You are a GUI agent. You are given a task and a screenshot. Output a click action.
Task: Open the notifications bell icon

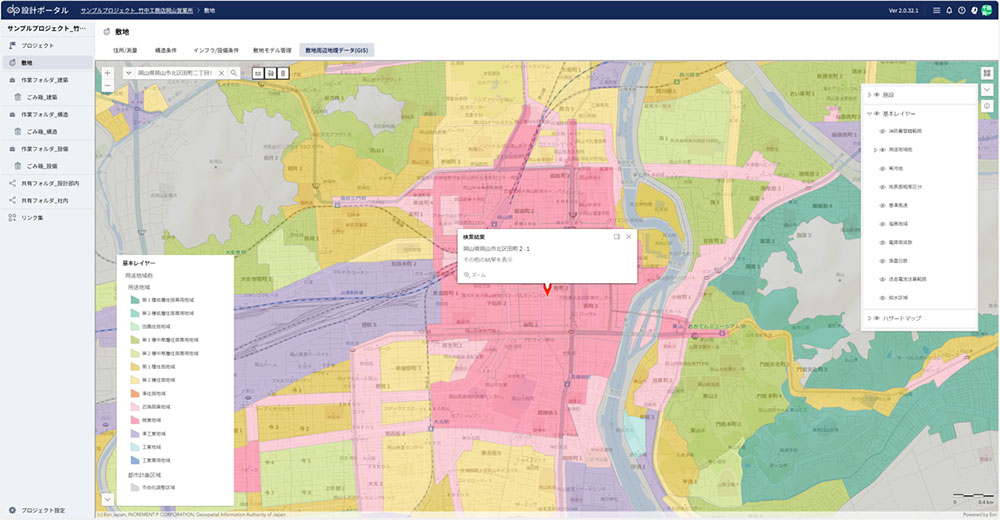click(949, 10)
